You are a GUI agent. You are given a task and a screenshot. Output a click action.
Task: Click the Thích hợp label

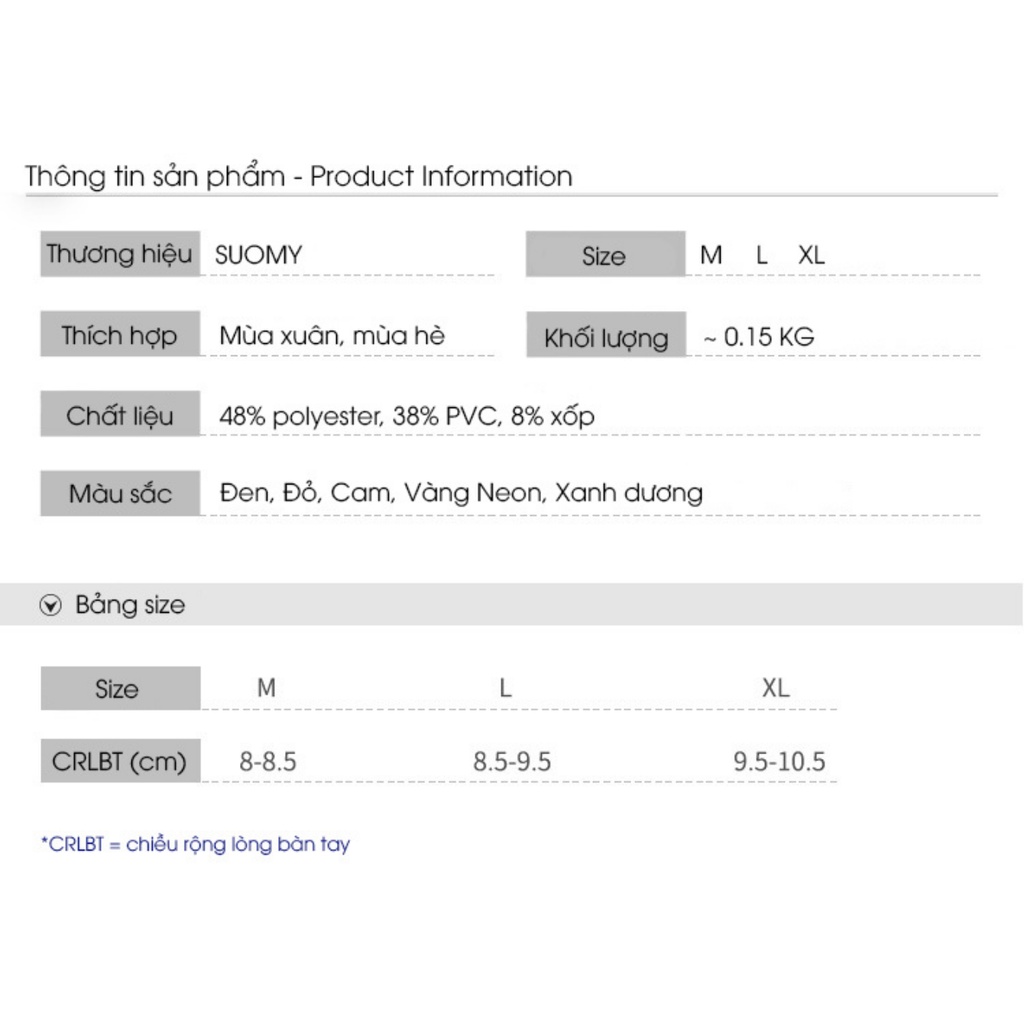[x=119, y=335]
